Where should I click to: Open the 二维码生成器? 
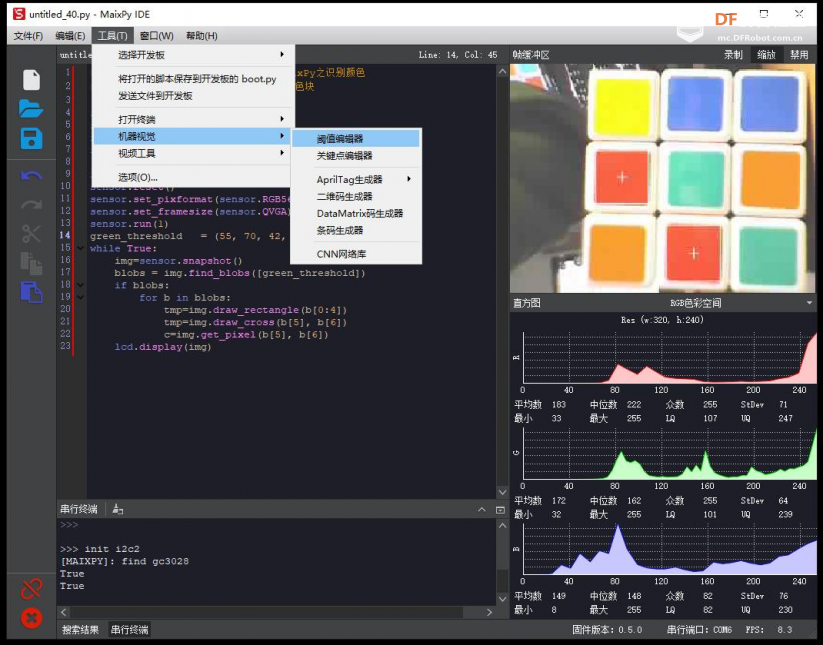pyautogui.click(x=356, y=196)
